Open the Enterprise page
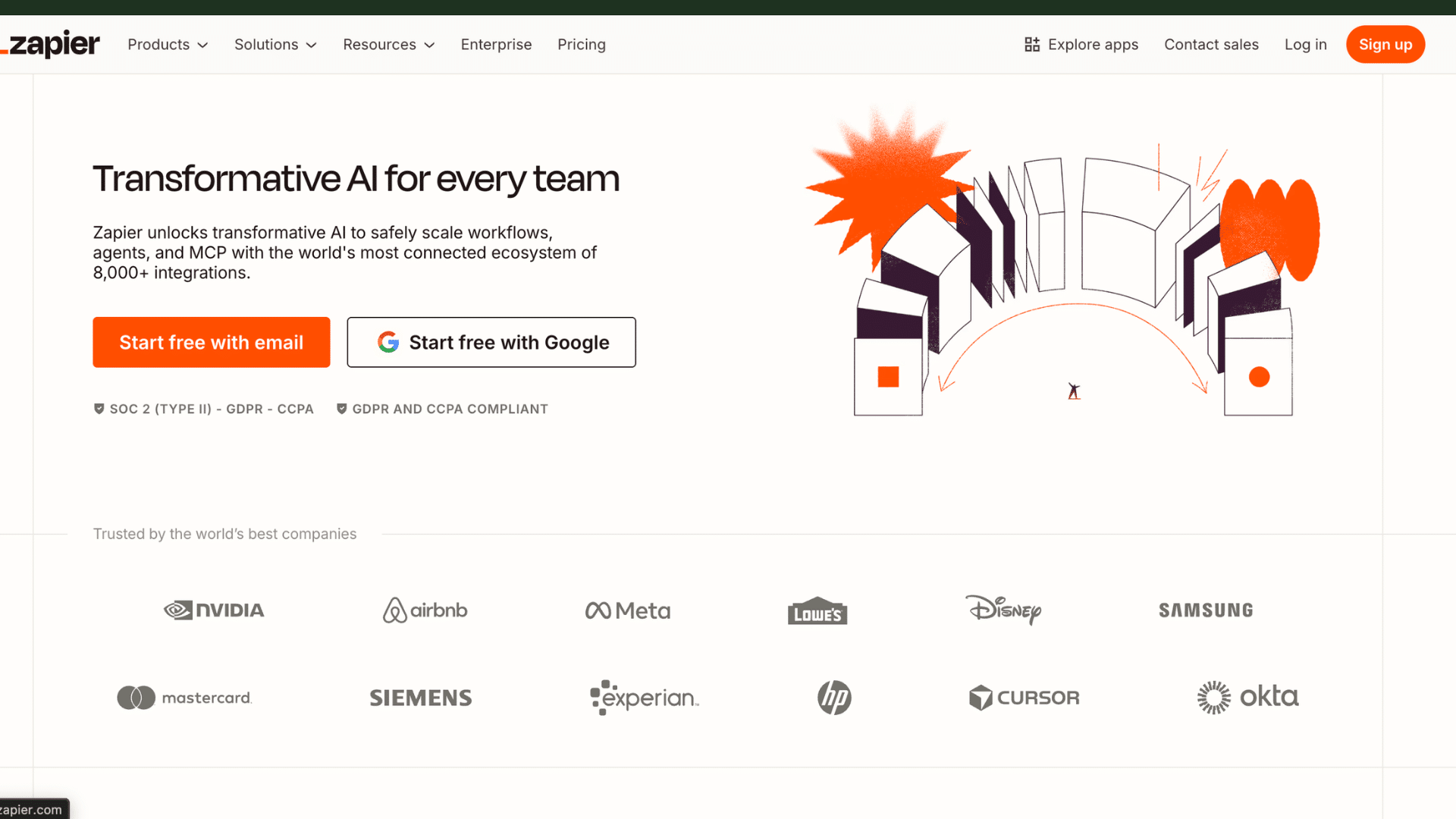The width and height of the screenshot is (1456, 819). coord(496,44)
